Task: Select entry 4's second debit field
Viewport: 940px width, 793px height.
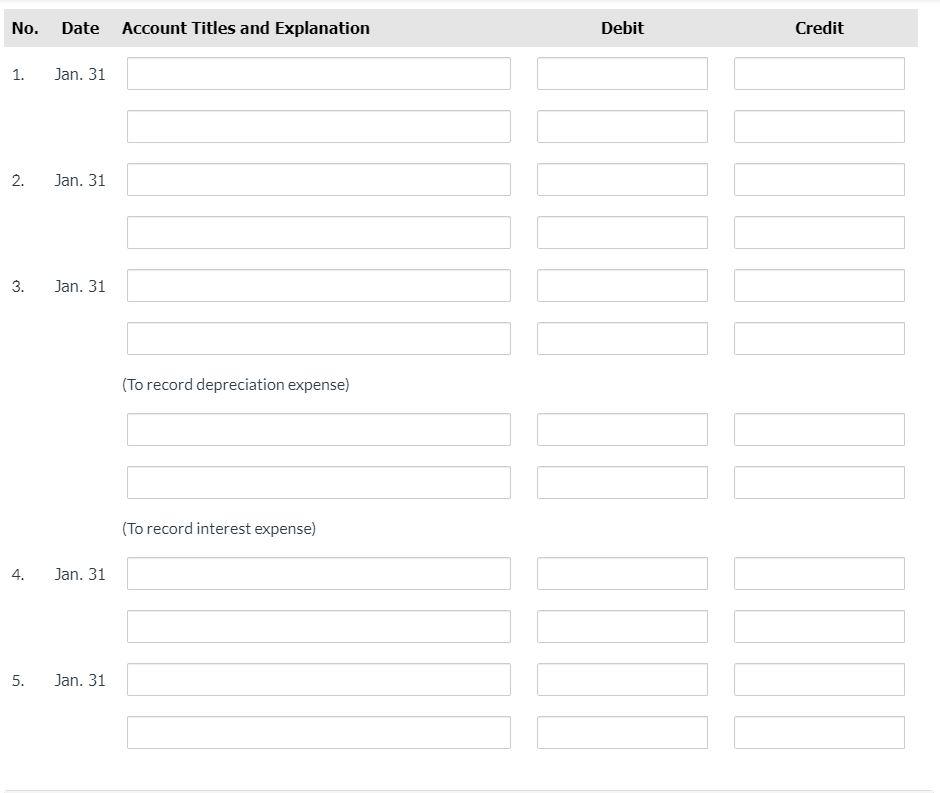Action: [622, 626]
